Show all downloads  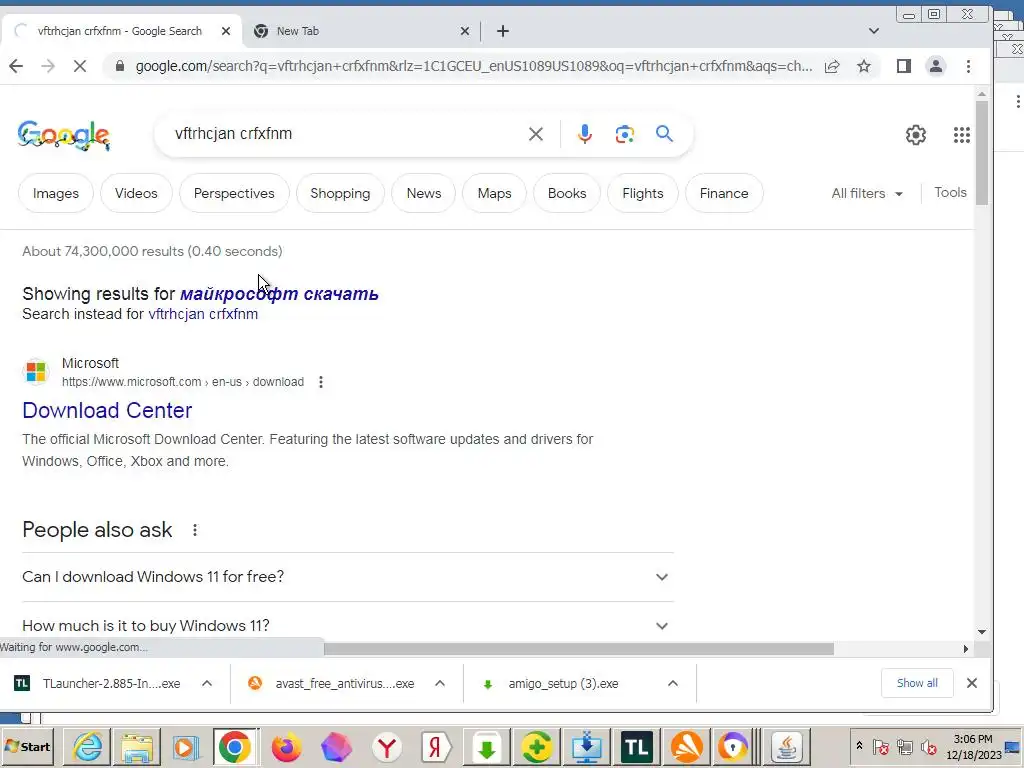917,683
